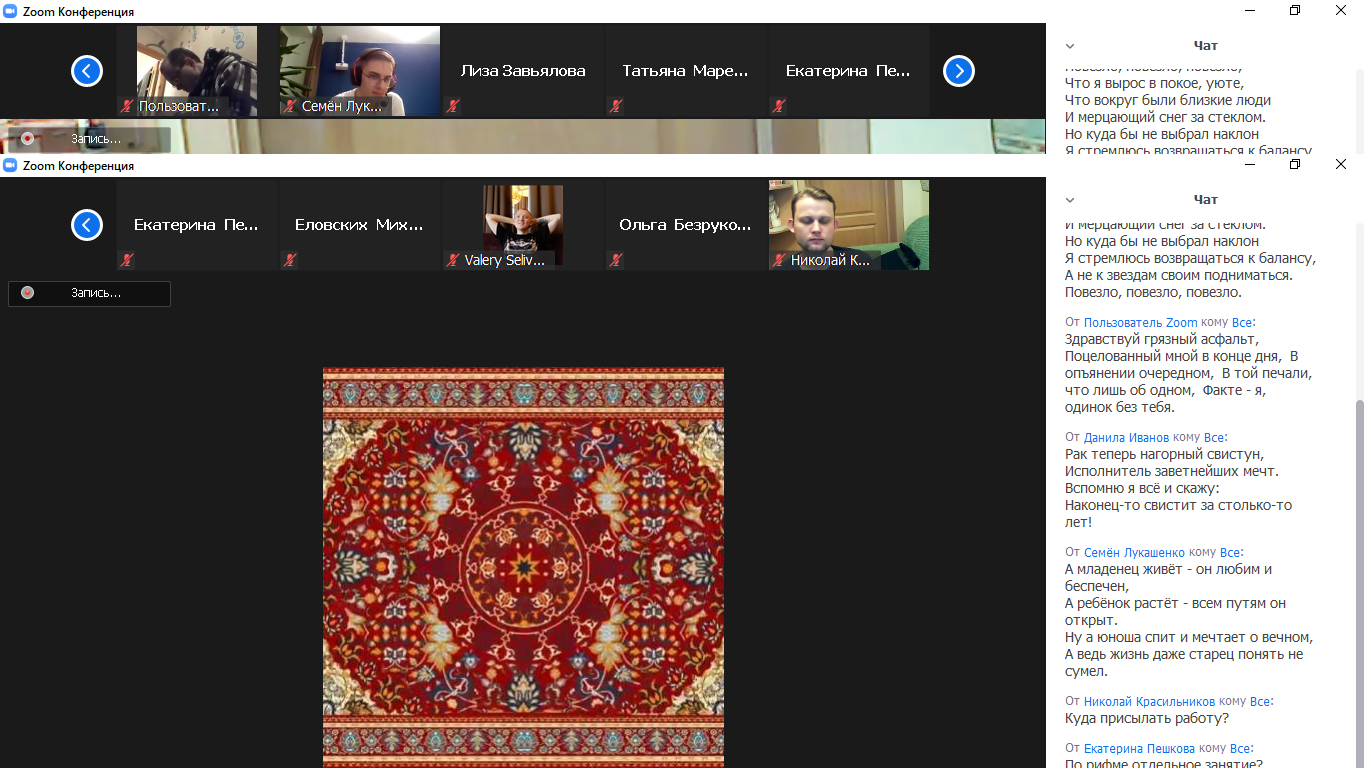Viewport: 1366px width, 768px height.
Task: Click Чат header in back window
Action: point(1205,46)
